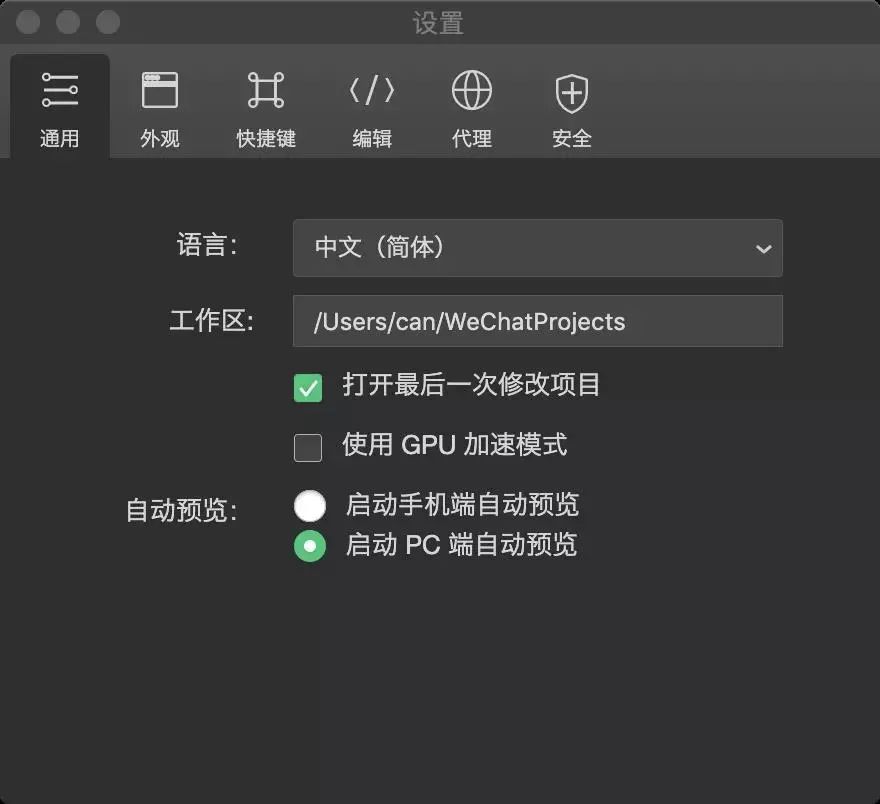Open the 语言 language dropdown
The image size is (880, 804).
537,248
